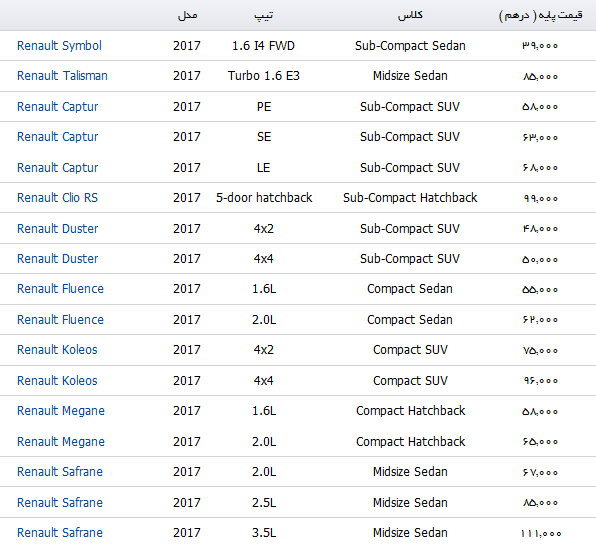Click the 'مدل' column header
Viewport: 596px width, 547px height.
click(x=187, y=16)
